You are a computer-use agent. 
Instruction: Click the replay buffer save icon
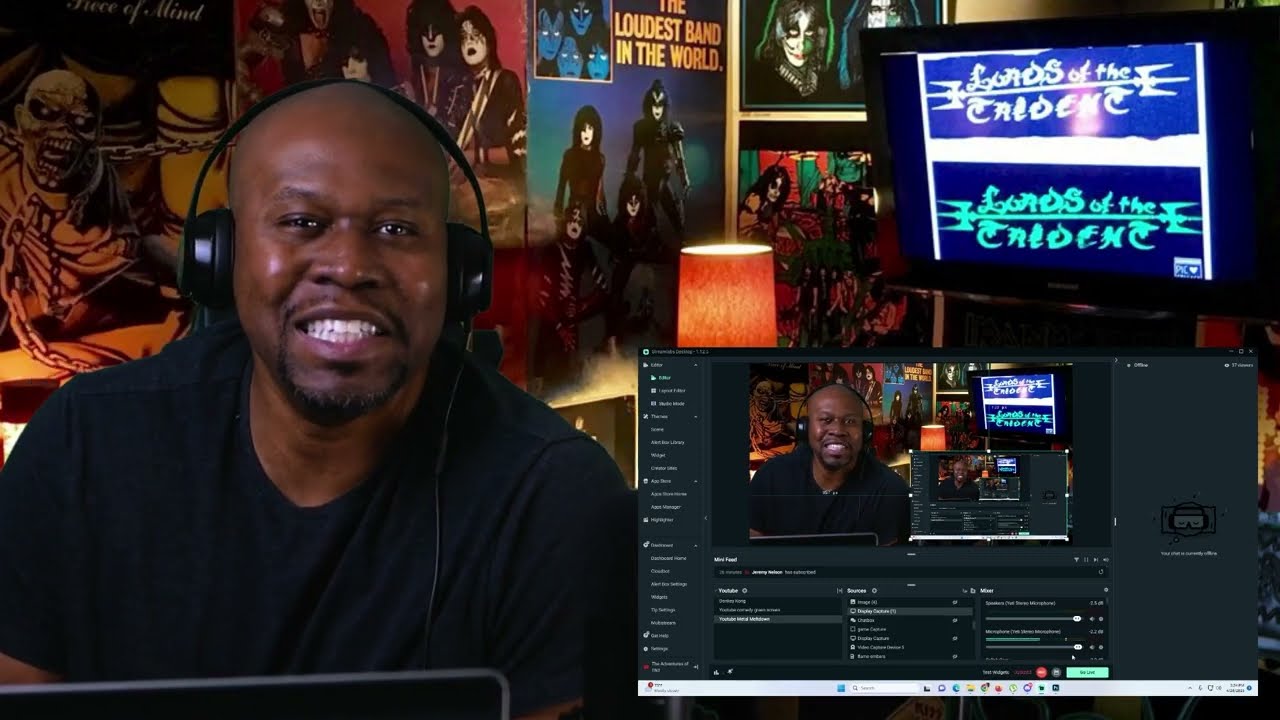[1056, 672]
